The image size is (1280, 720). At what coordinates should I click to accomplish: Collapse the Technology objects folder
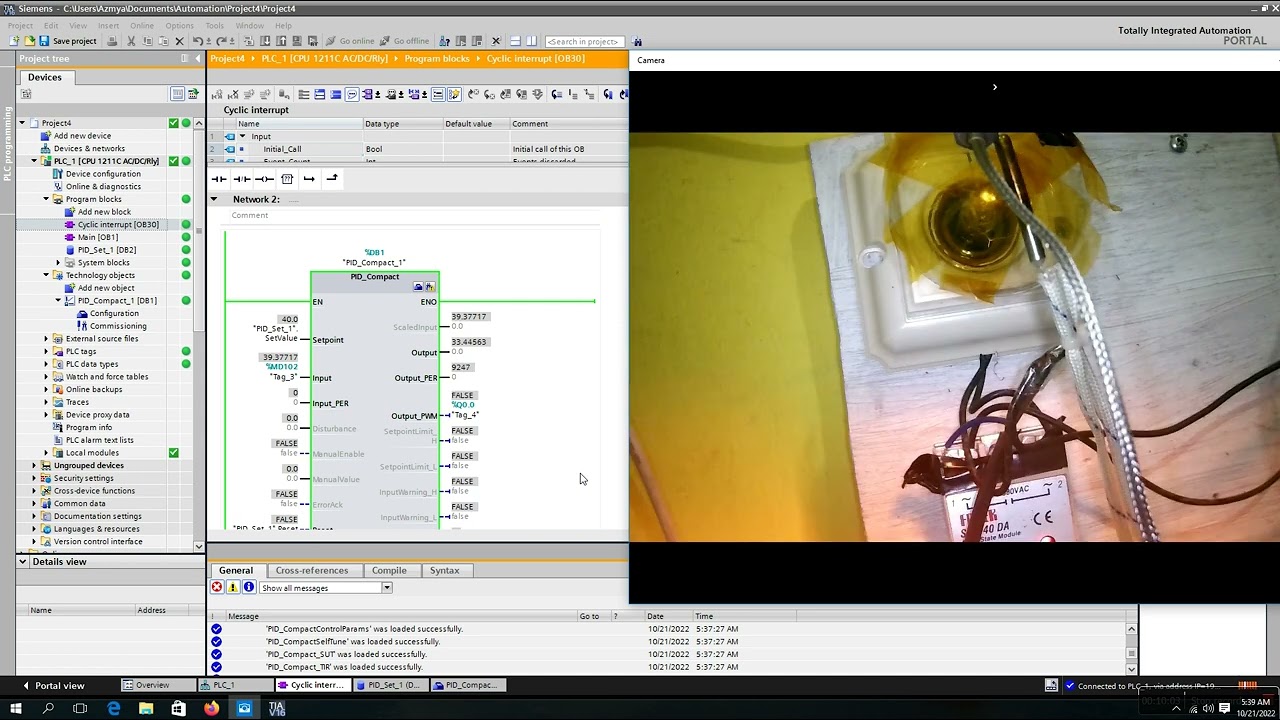pyautogui.click(x=46, y=275)
